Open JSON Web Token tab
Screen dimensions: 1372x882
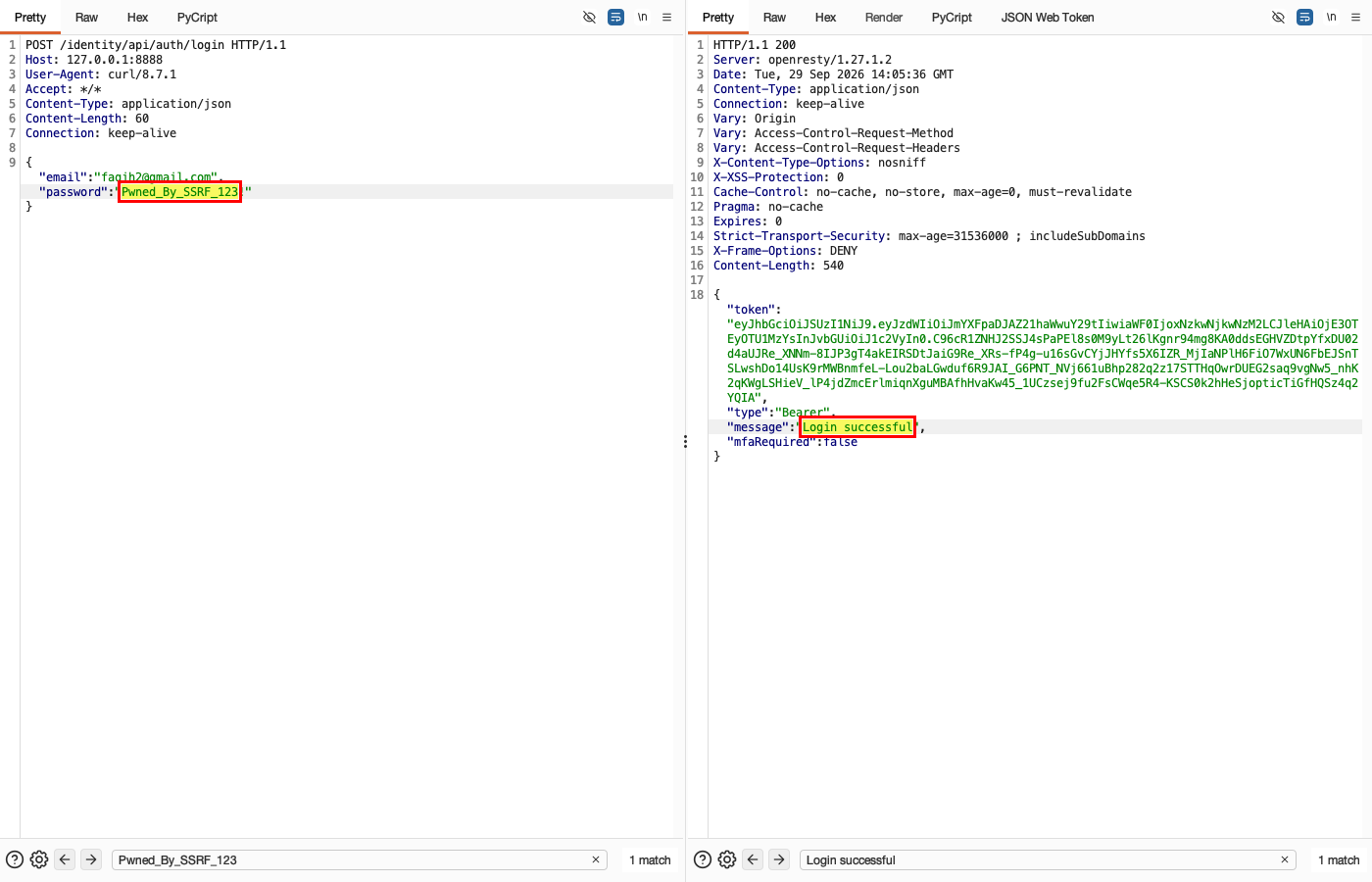tap(1048, 17)
